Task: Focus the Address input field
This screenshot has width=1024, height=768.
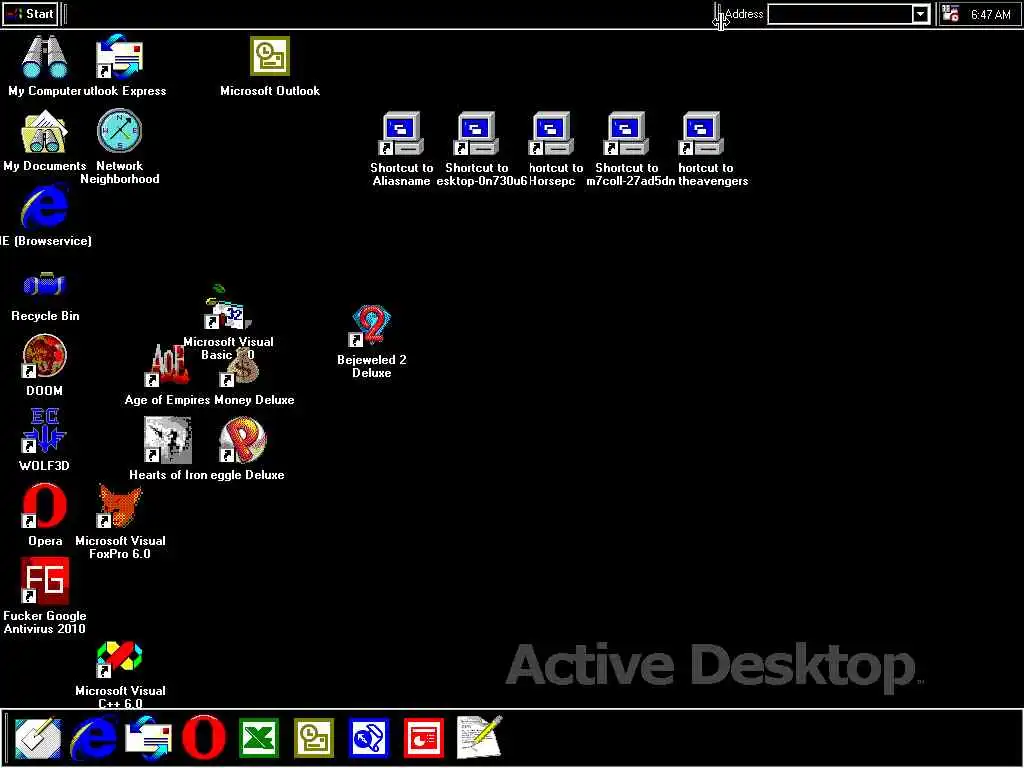Action: point(840,14)
